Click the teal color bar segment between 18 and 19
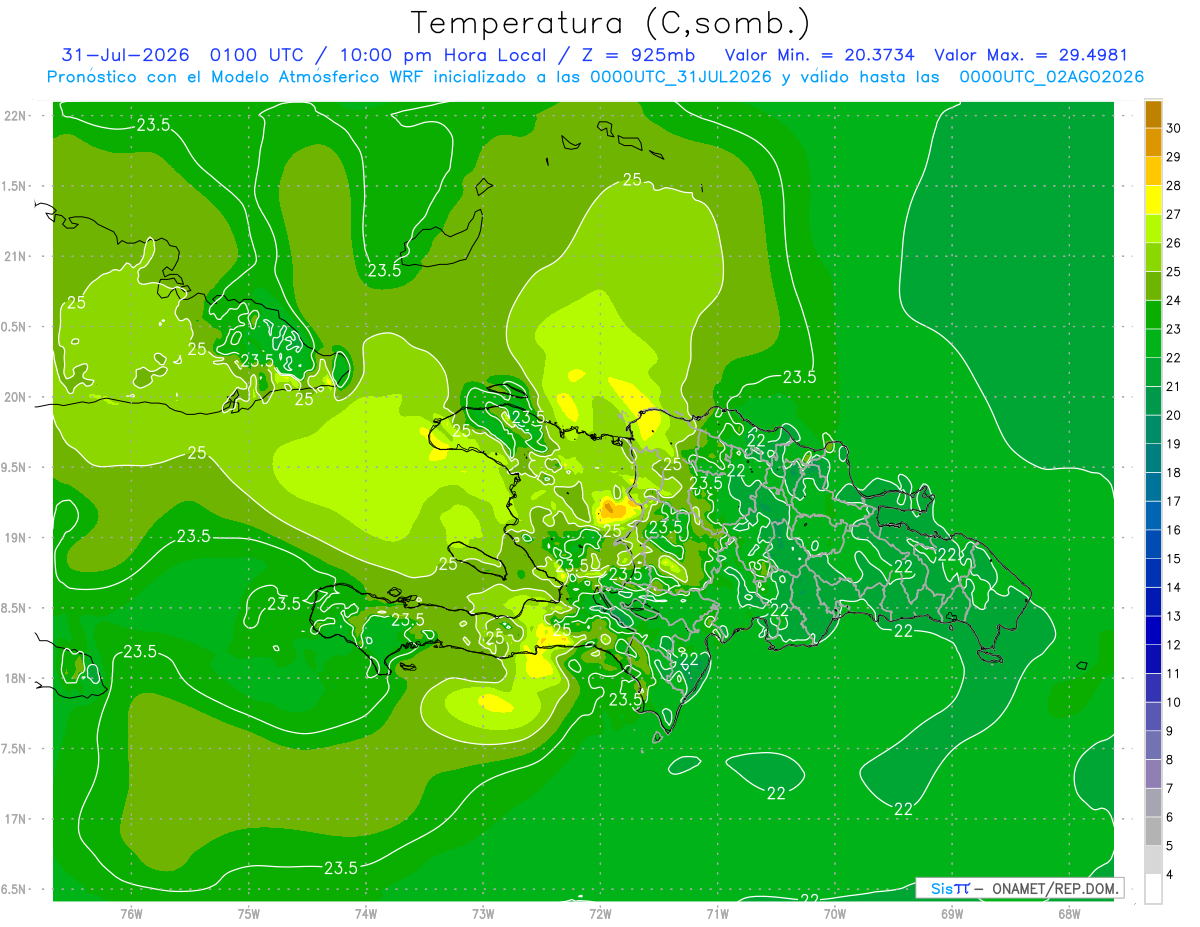Viewport: 1200px width, 927px height. [x=1153, y=458]
